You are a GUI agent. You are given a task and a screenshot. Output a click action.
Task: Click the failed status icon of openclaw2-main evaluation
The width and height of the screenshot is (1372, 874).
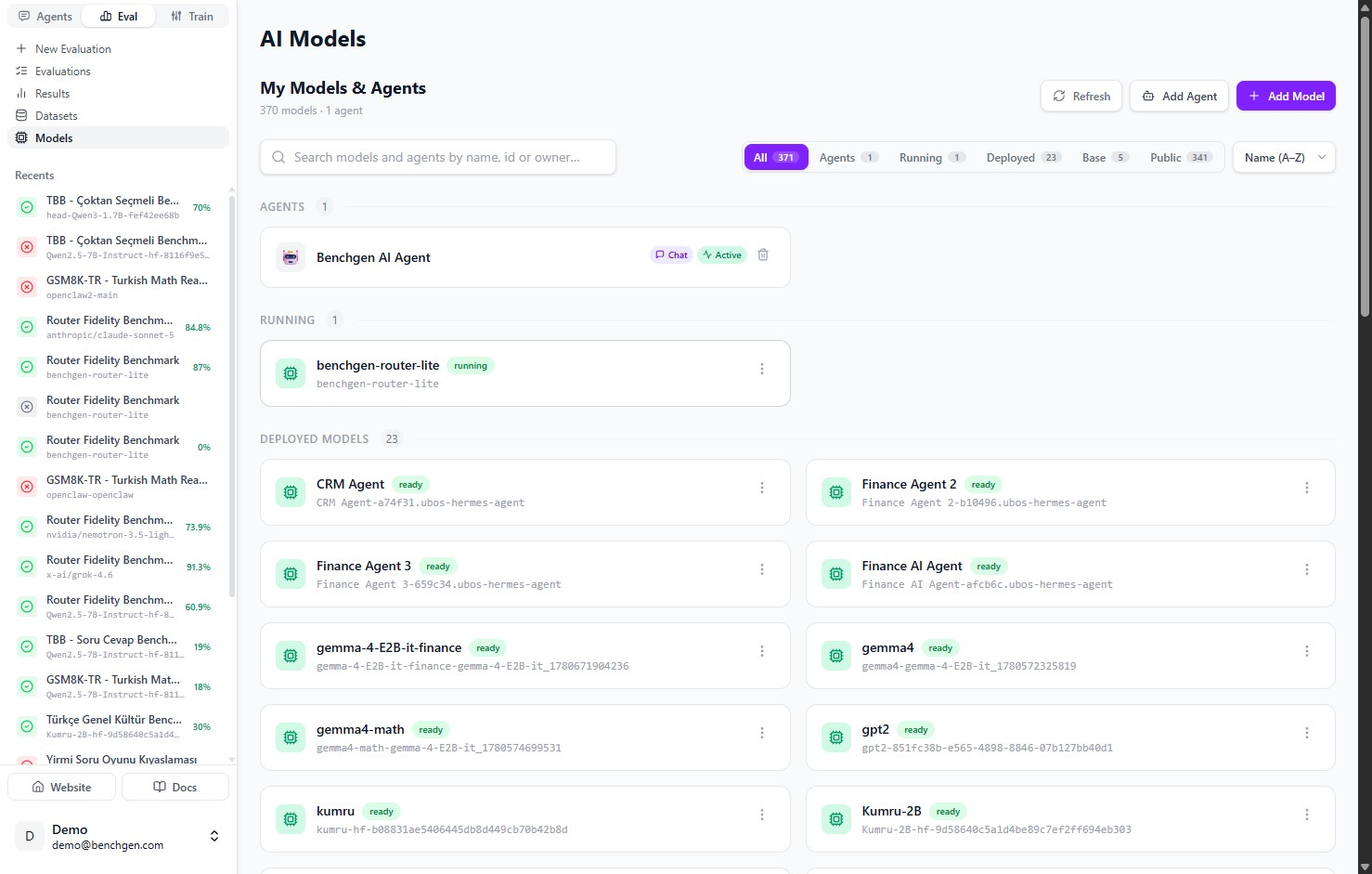click(x=27, y=287)
